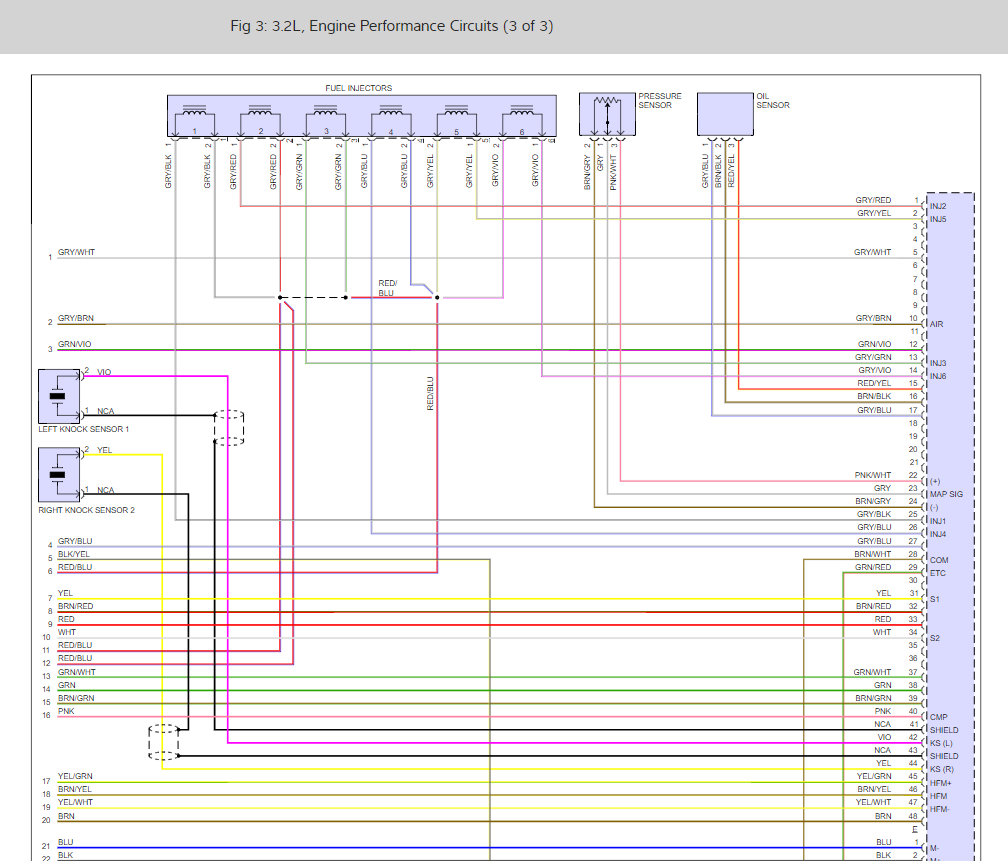Click the 'INJ5' connector pin label
Image resolution: width=1008 pixels, height=867 pixels.
[938, 219]
